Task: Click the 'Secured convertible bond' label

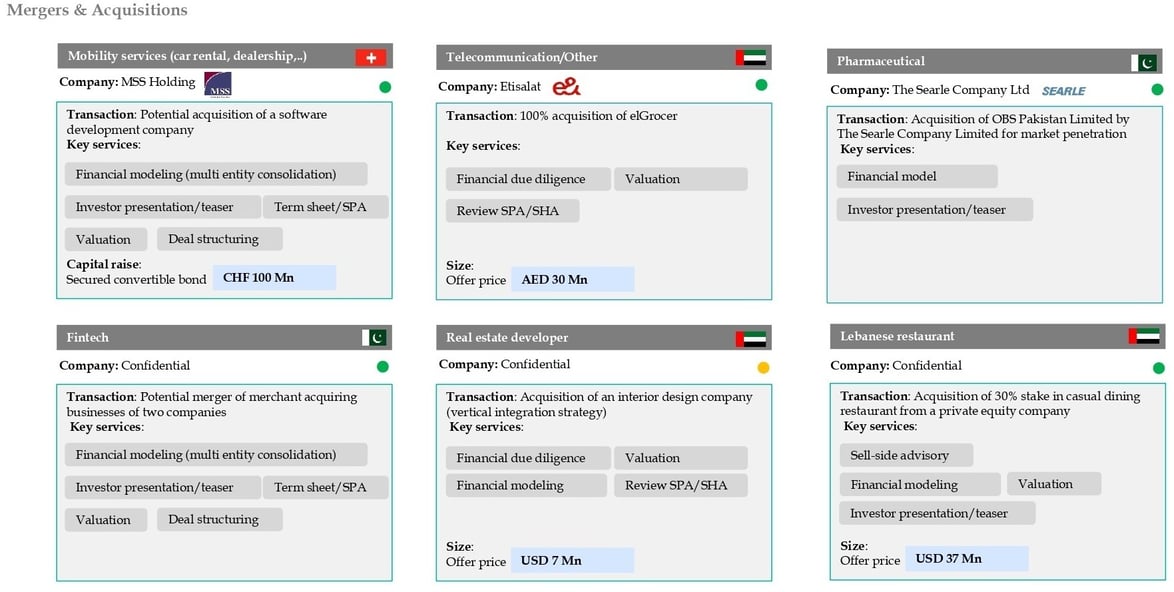Action: pos(136,280)
